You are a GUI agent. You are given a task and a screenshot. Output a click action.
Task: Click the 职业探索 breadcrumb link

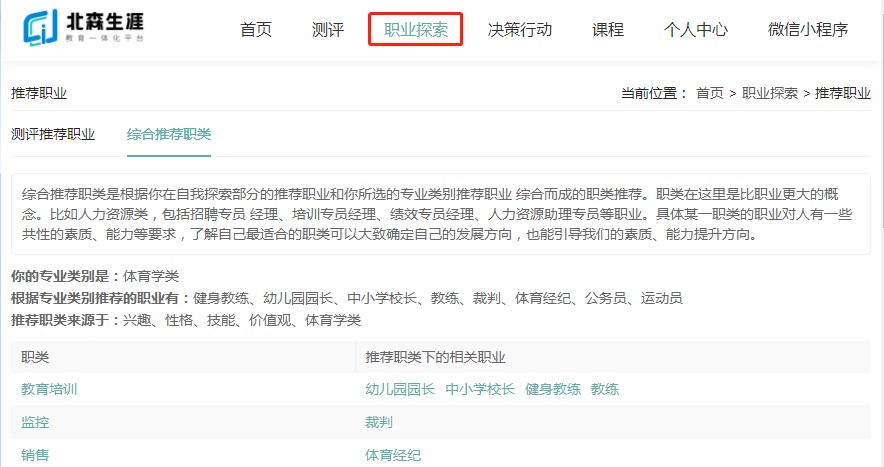[x=770, y=93]
